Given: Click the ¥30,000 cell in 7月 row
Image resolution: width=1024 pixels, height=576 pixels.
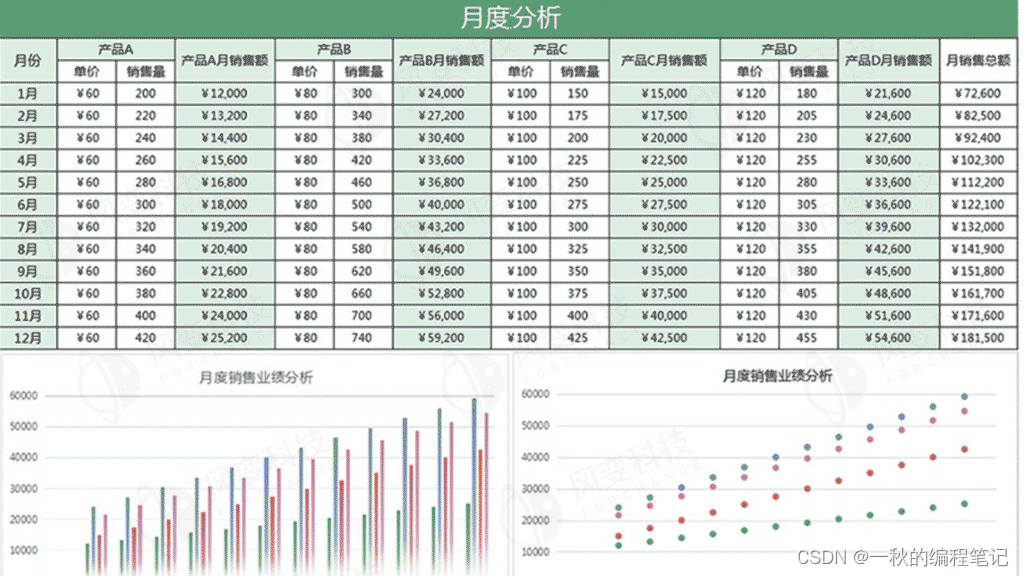Looking at the screenshot, I should pyautogui.click(x=664, y=227).
